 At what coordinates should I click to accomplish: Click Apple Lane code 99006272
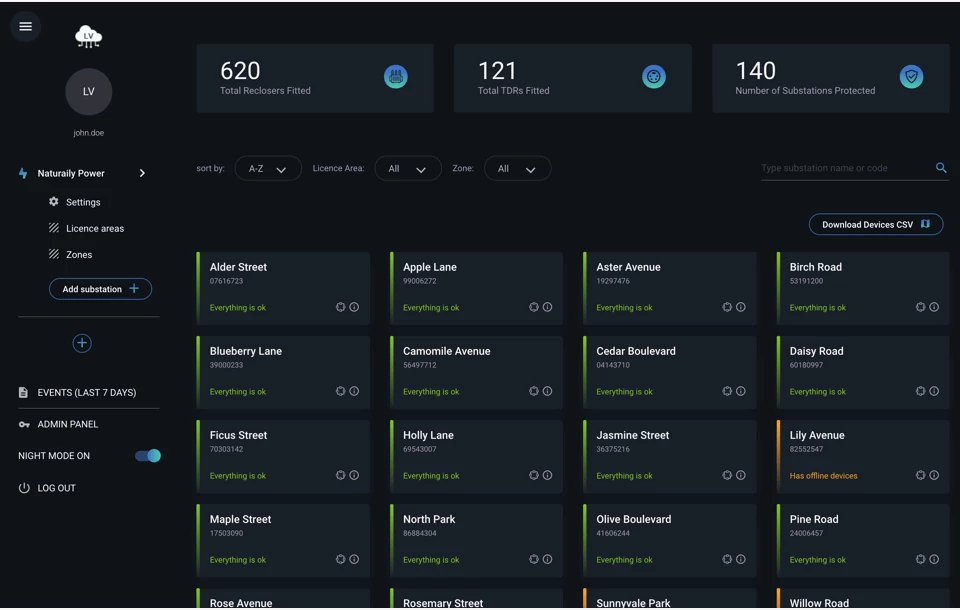click(x=419, y=281)
